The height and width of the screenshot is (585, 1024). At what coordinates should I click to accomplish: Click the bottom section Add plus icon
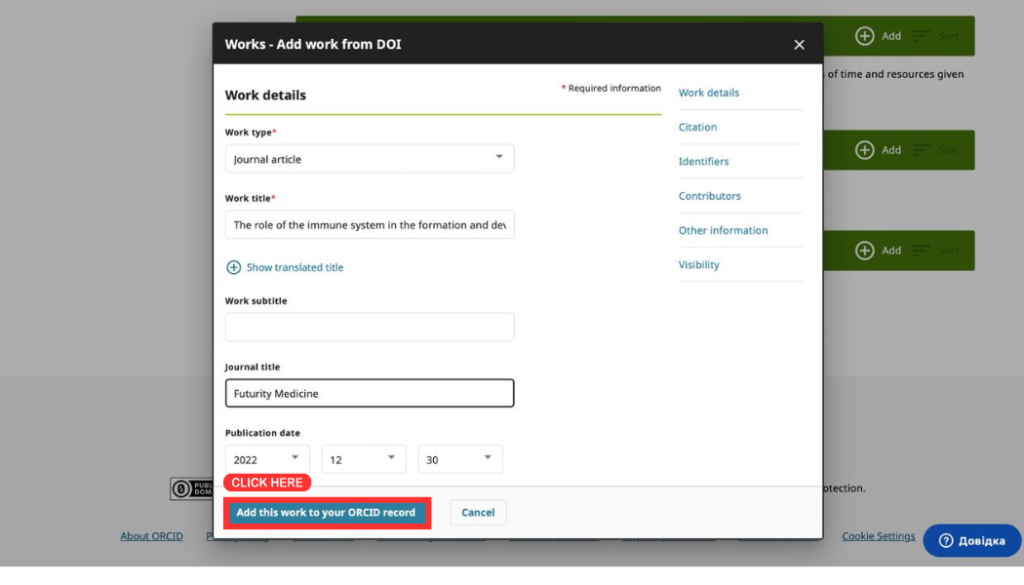click(x=865, y=251)
